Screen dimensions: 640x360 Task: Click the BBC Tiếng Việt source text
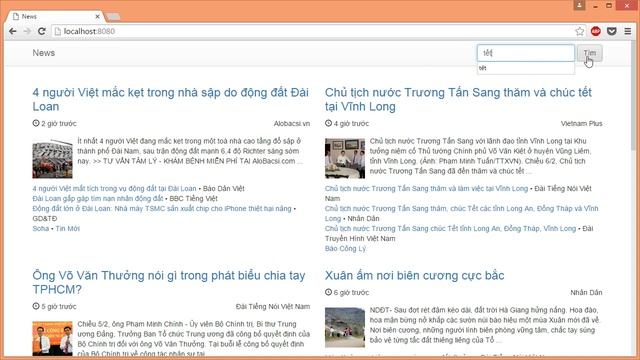(x=193, y=199)
